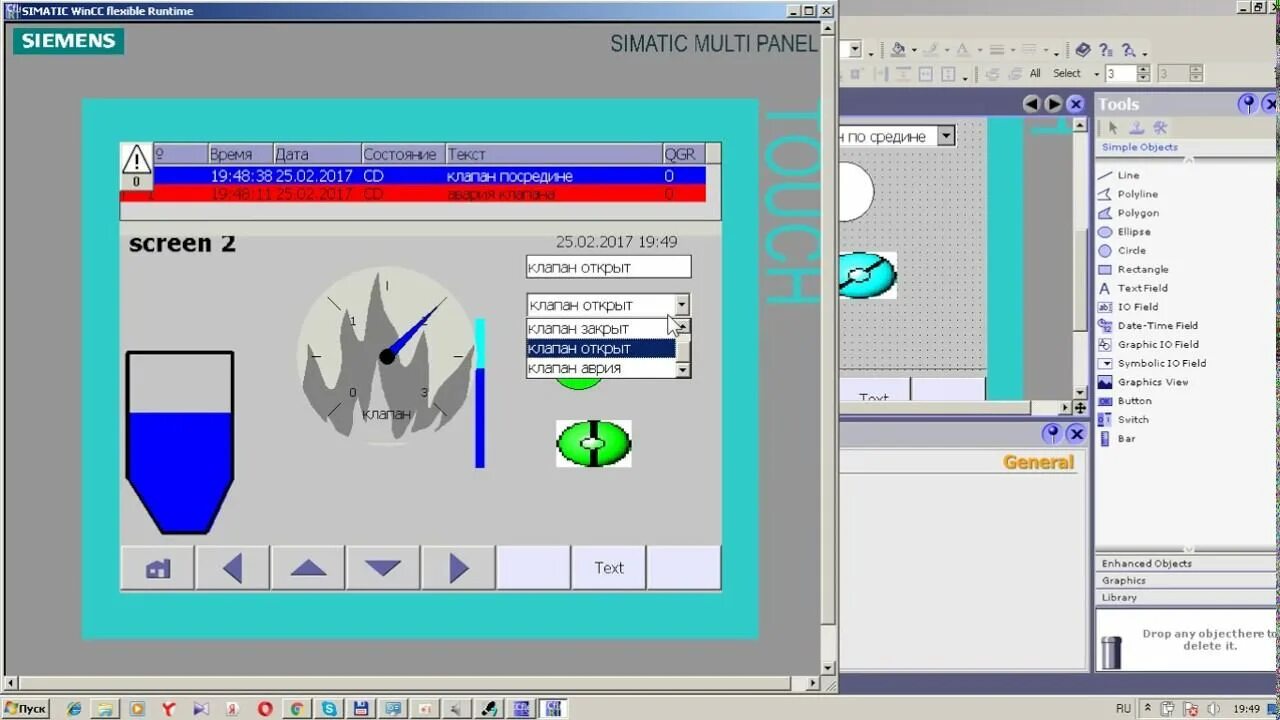Collapse the 'клапан открыт' combo box arrow
This screenshot has height=720, width=1280.
(682, 305)
